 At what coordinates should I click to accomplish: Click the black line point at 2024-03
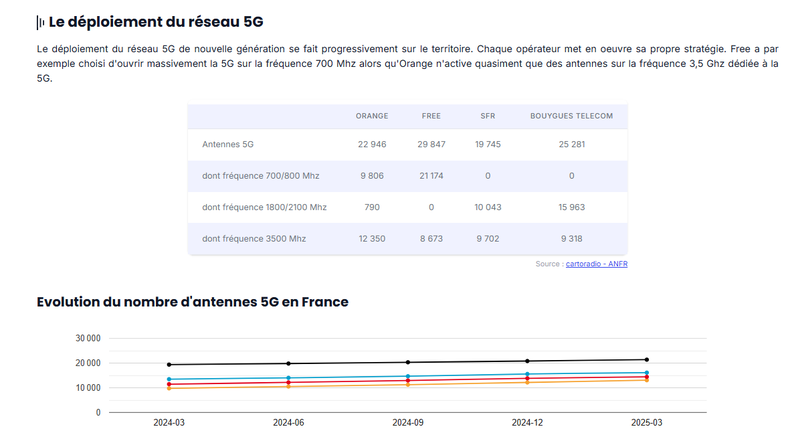(169, 365)
